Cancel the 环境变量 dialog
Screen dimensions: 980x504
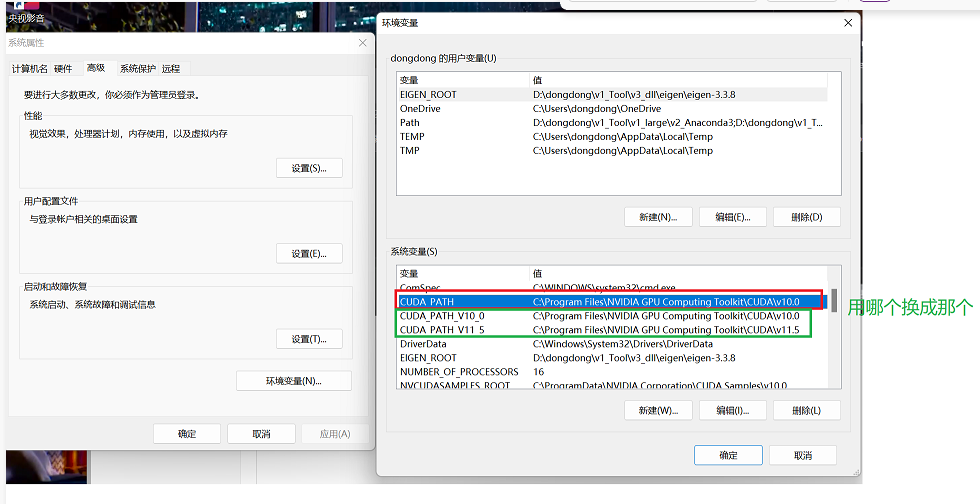pos(803,455)
